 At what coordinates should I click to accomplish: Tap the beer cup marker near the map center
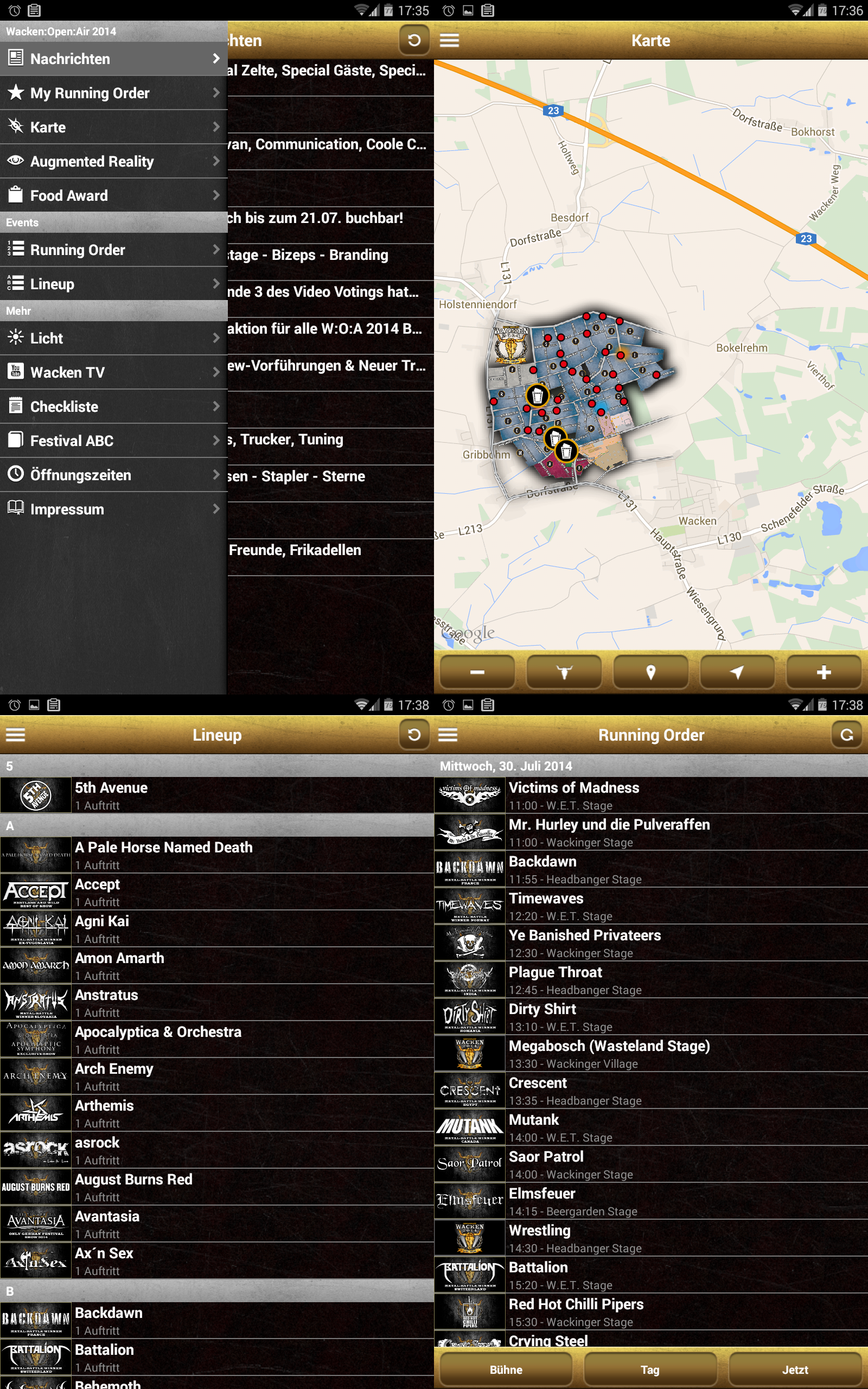coord(537,396)
